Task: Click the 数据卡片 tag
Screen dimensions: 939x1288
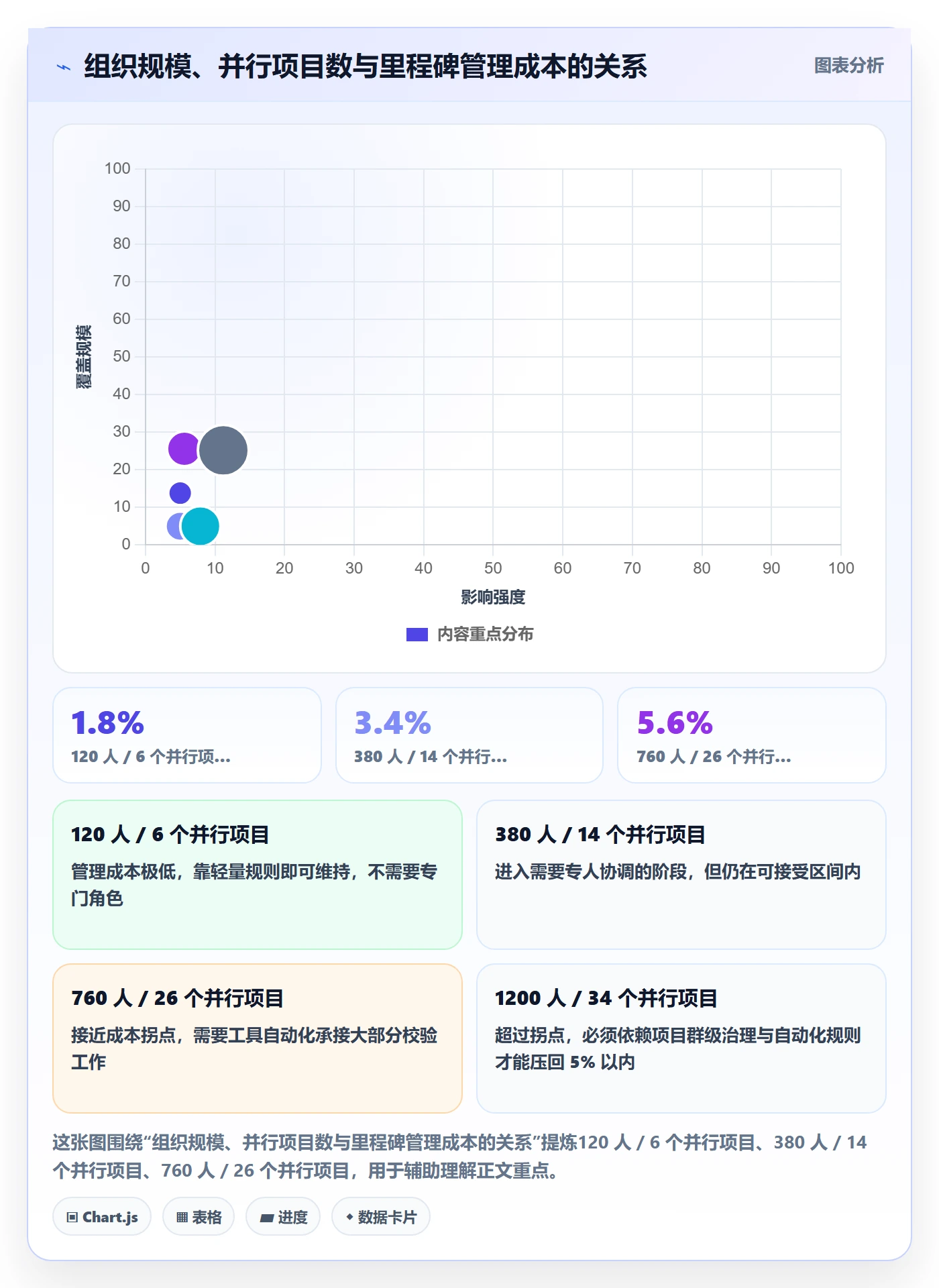Action: tap(381, 1217)
